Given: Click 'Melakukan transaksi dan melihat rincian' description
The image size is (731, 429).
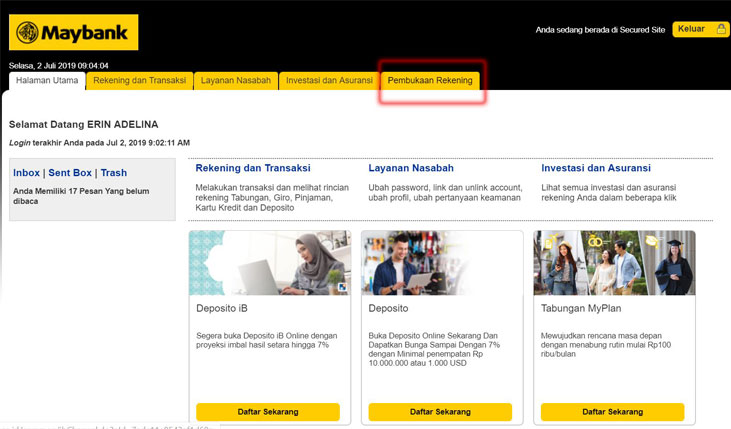Looking at the screenshot, I should 272,198.
